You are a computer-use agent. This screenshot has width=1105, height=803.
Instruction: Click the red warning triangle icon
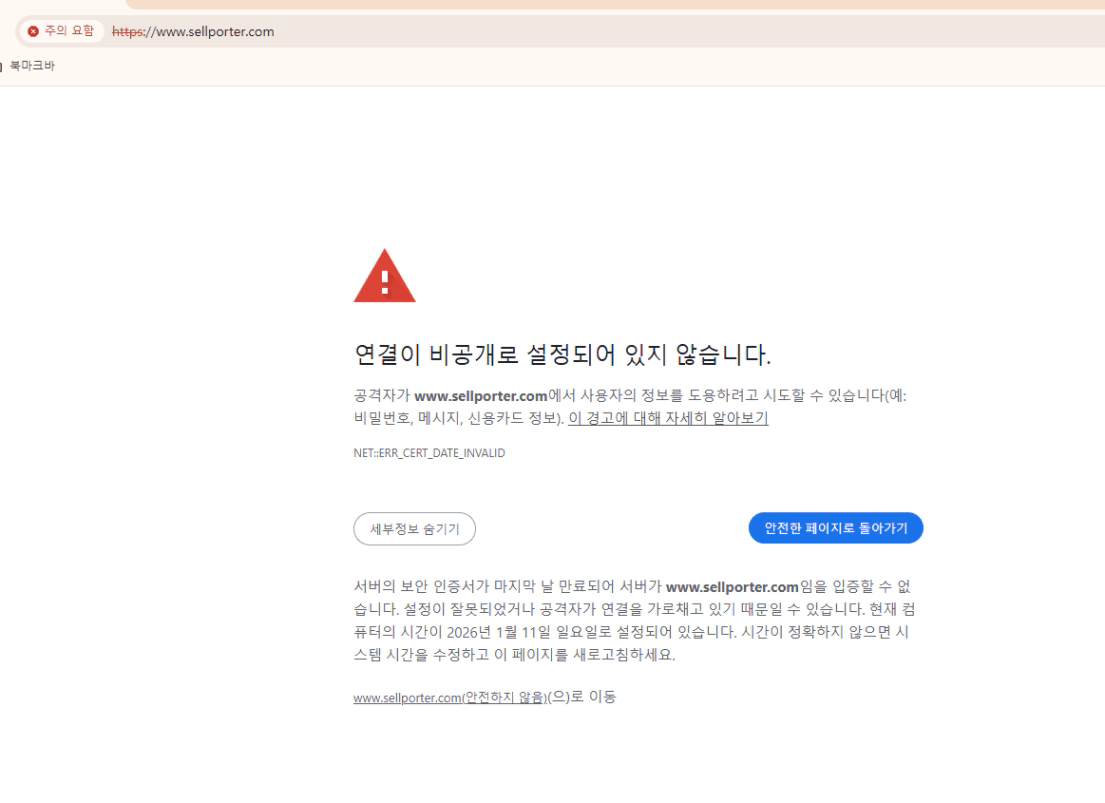385,276
